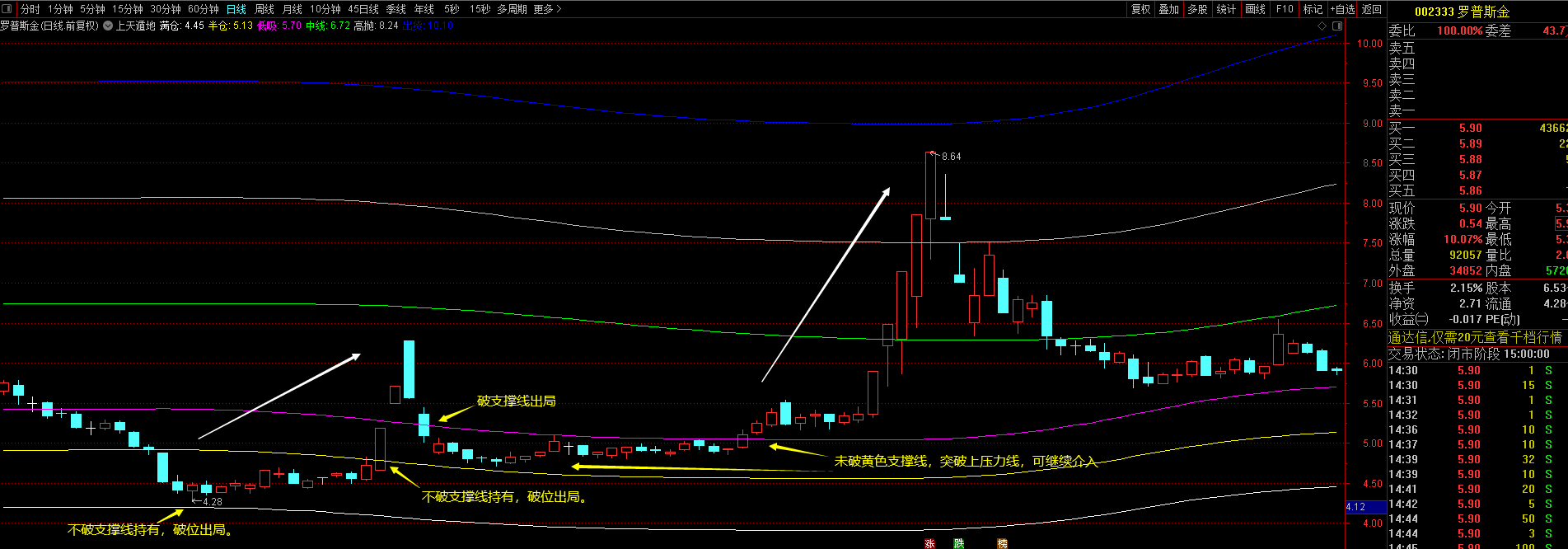Click the blue 出货: 10.10 indicator value
This screenshot has height=549, width=1568.
[x=428, y=26]
